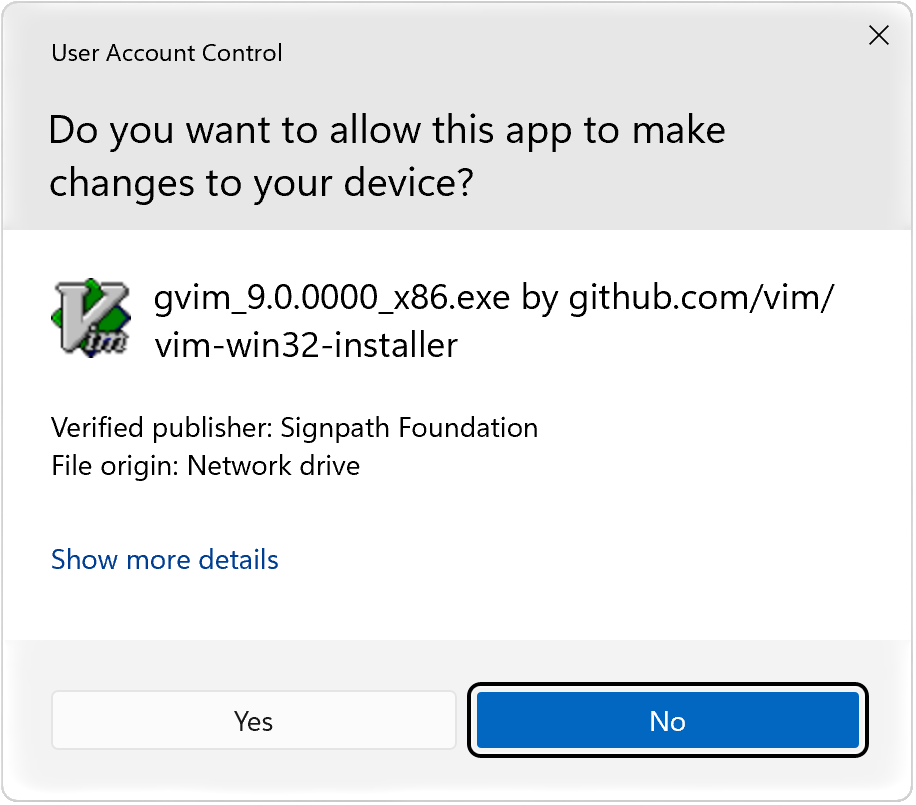
Task: Approve the app with the Yes button
Action: (x=253, y=720)
